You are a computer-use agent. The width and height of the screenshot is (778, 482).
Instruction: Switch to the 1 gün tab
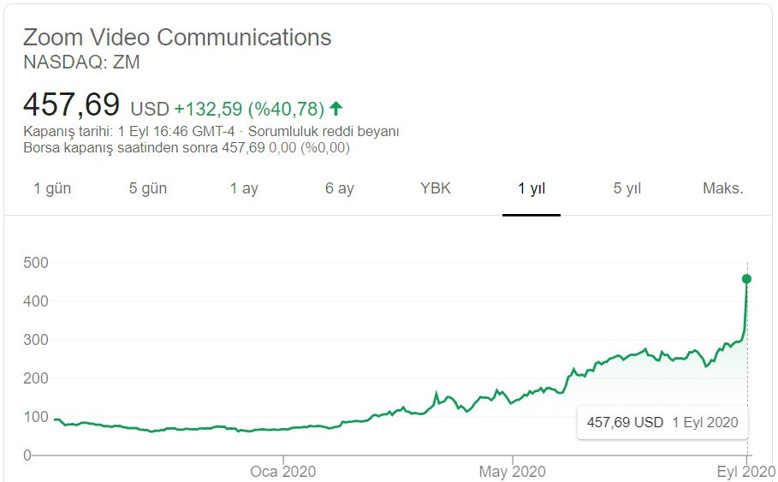point(52,189)
